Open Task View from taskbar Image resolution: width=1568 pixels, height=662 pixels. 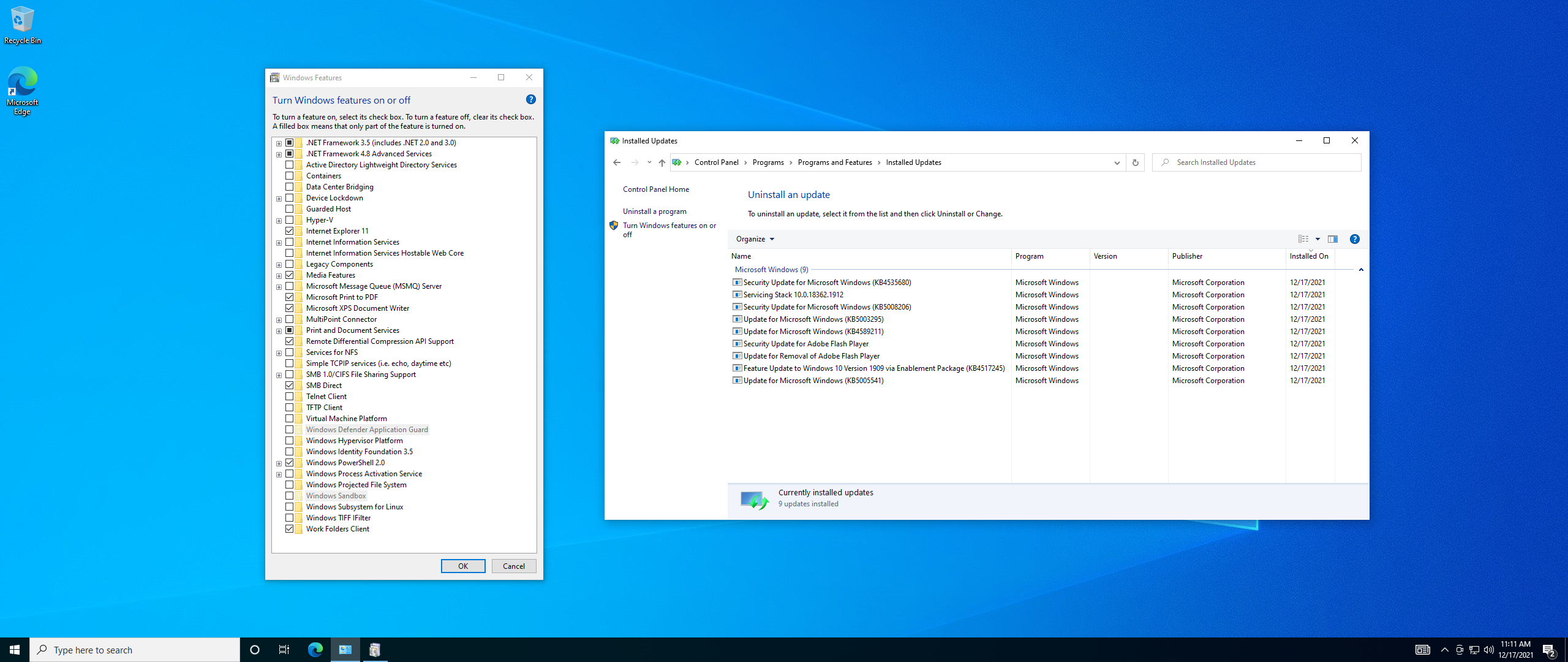(x=284, y=650)
